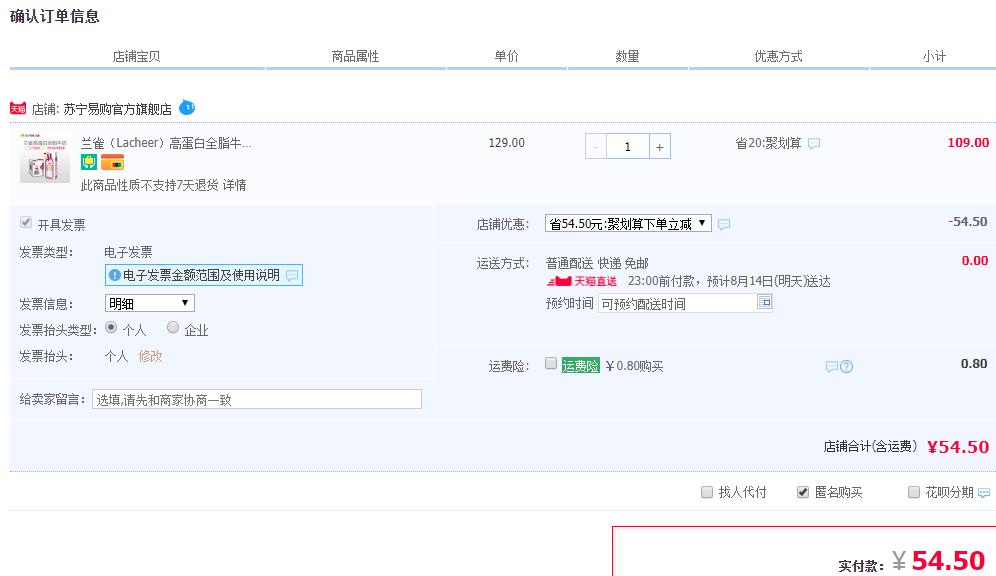Image resolution: width=996 pixels, height=576 pixels.
Task: Enable the 运费险 shipping insurance checkbox
Action: pyautogui.click(x=551, y=363)
